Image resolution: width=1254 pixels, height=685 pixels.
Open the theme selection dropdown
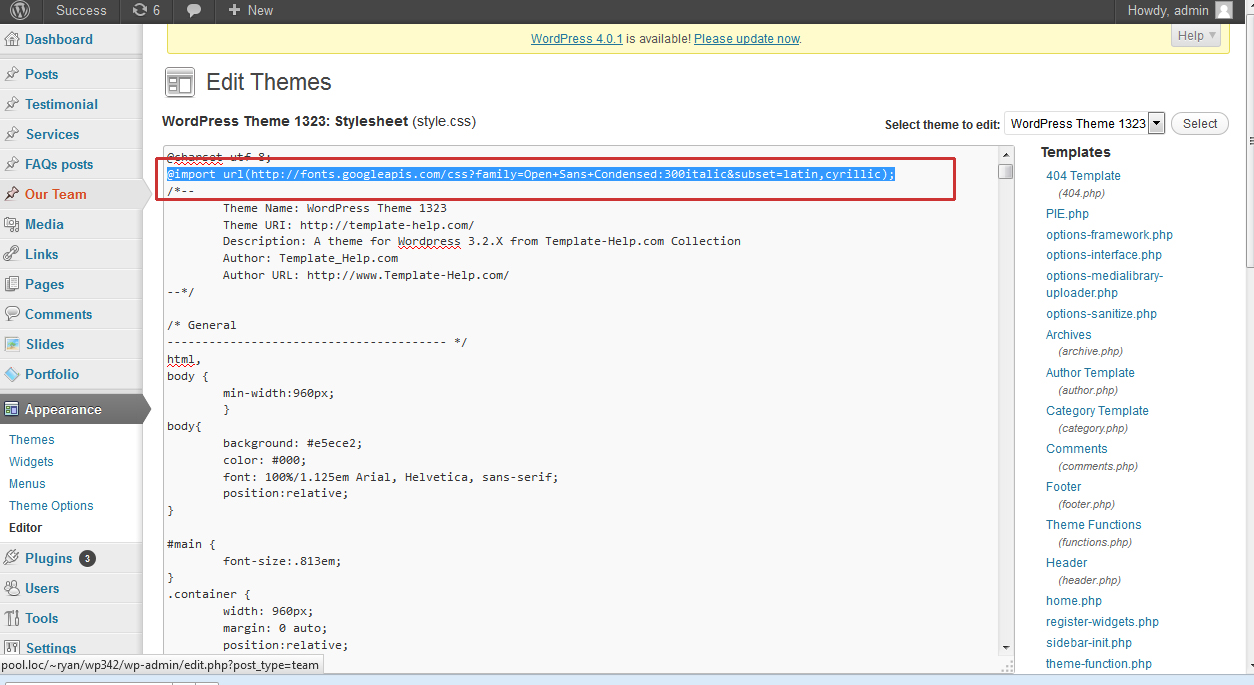pos(1084,123)
